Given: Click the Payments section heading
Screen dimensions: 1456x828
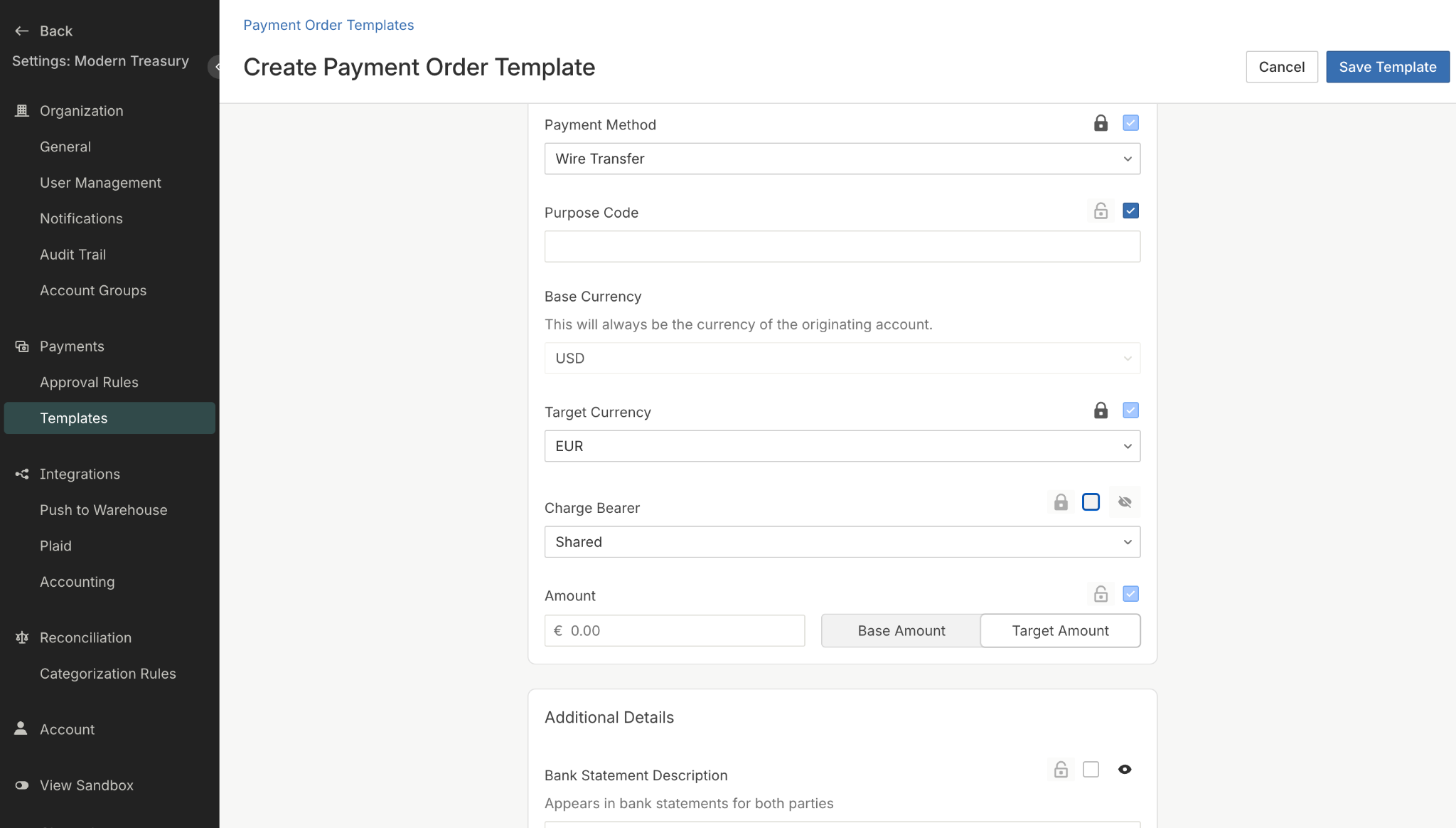Looking at the screenshot, I should 72,346.
